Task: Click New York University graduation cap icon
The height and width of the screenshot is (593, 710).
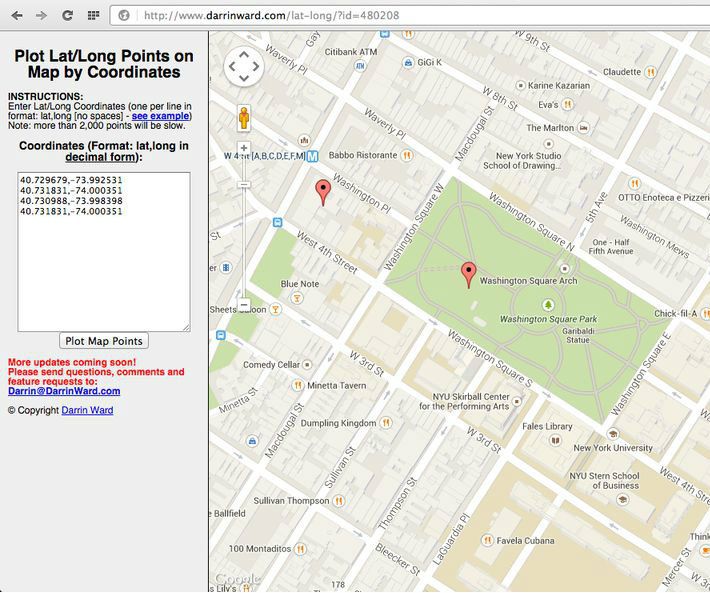Action: pos(613,434)
